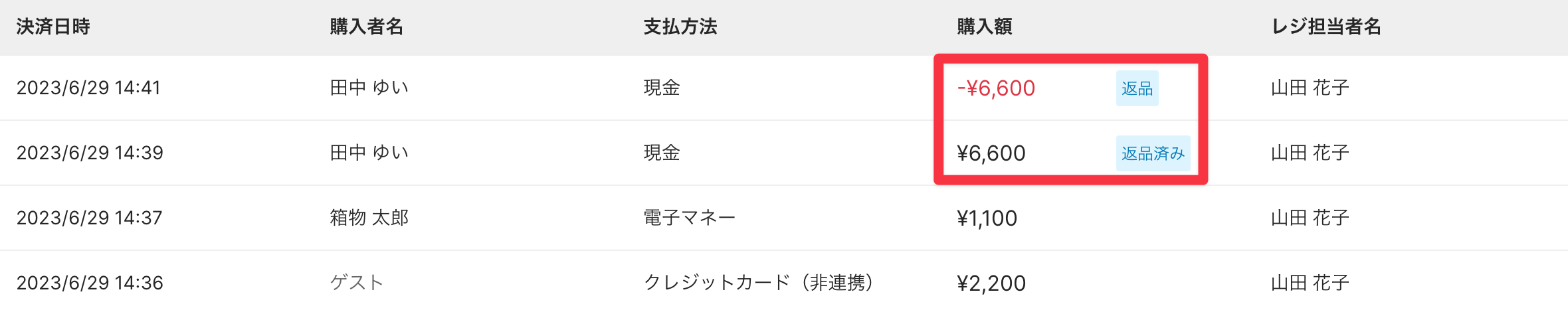Select the refund amount -¥6,600
Viewport: 1568px width, 312px height.
(996, 88)
